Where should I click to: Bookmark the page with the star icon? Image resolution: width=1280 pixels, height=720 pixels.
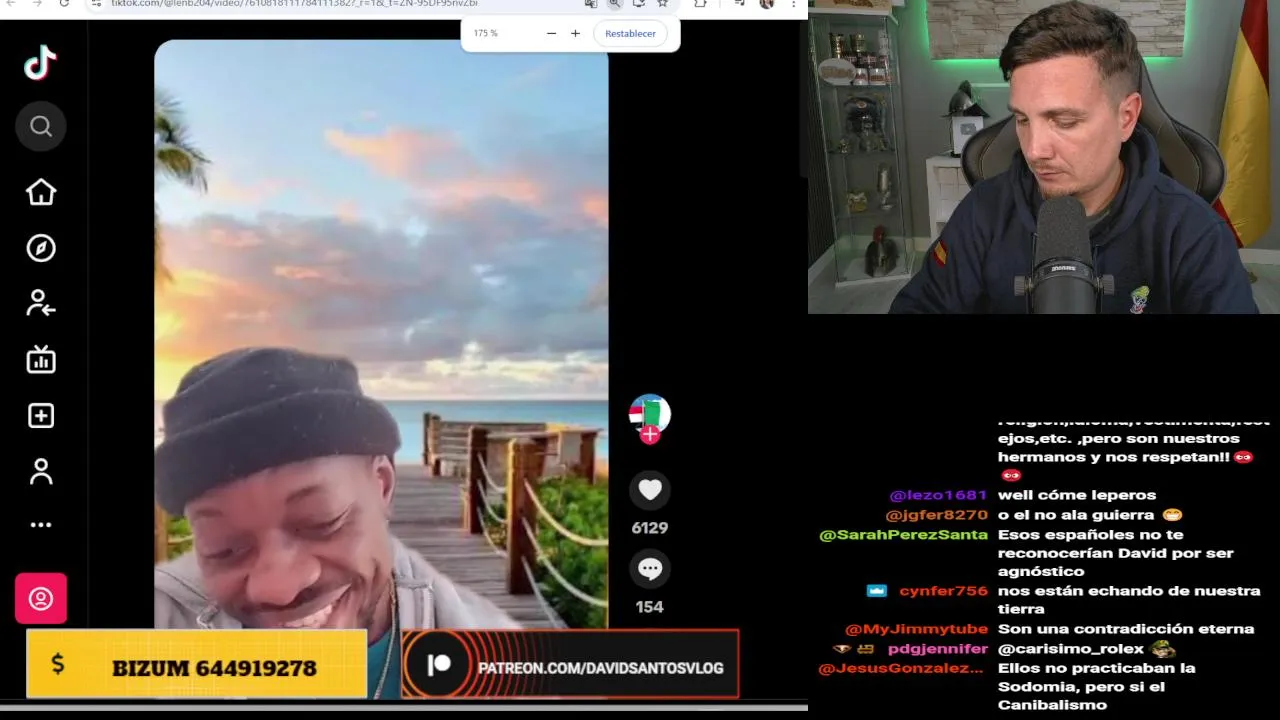(x=662, y=4)
